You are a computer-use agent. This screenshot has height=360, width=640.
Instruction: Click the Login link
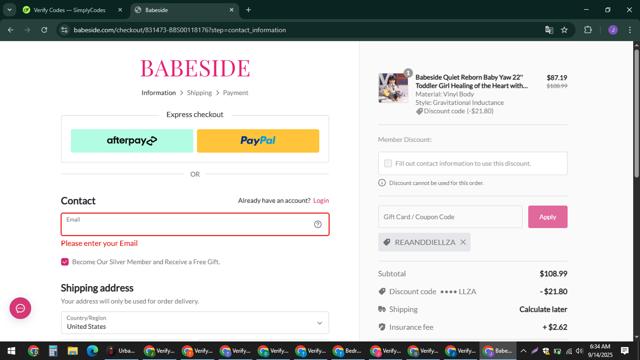tap(321, 200)
